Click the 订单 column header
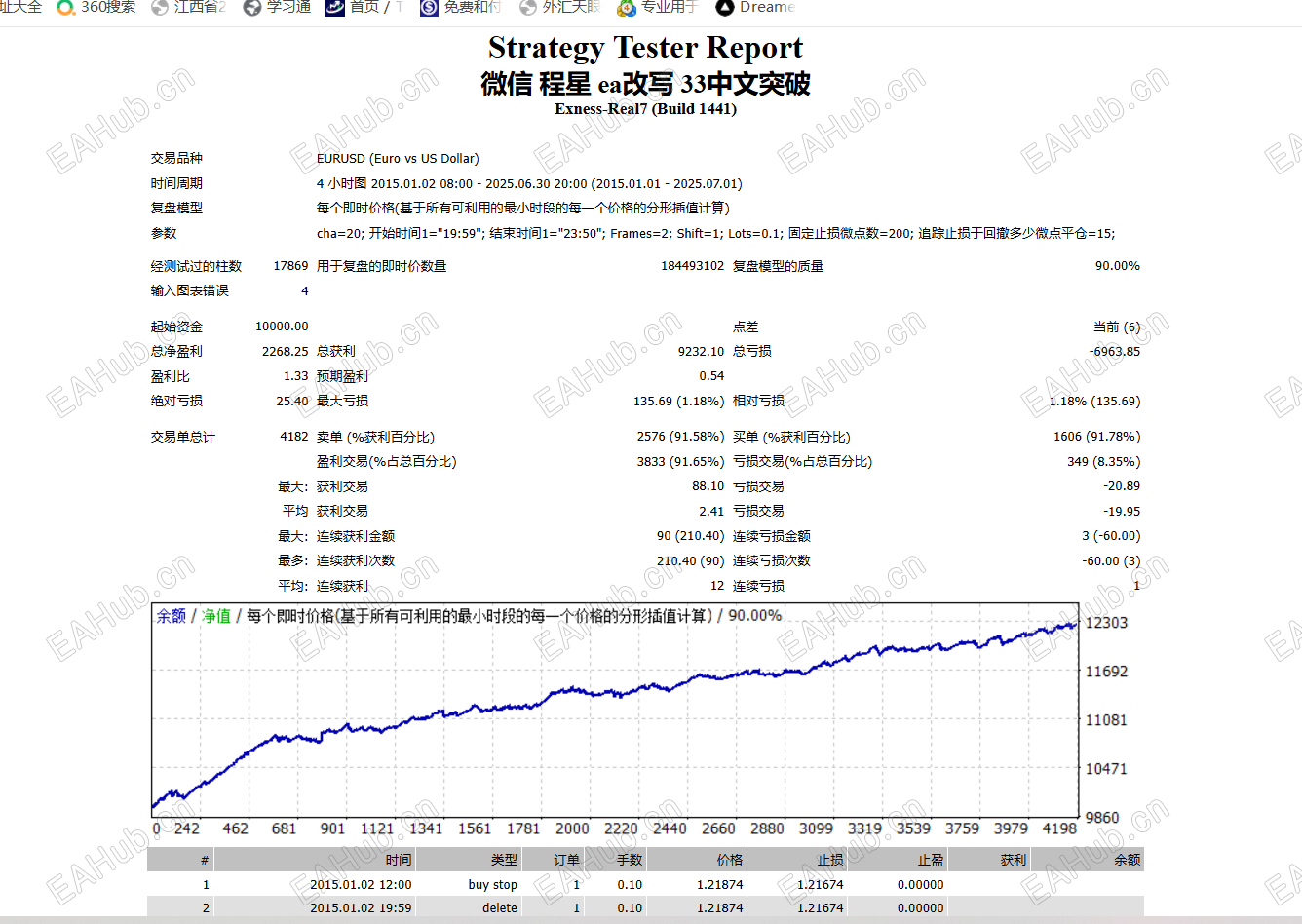The width and height of the screenshot is (1302, 924). (x=566, y=860)
